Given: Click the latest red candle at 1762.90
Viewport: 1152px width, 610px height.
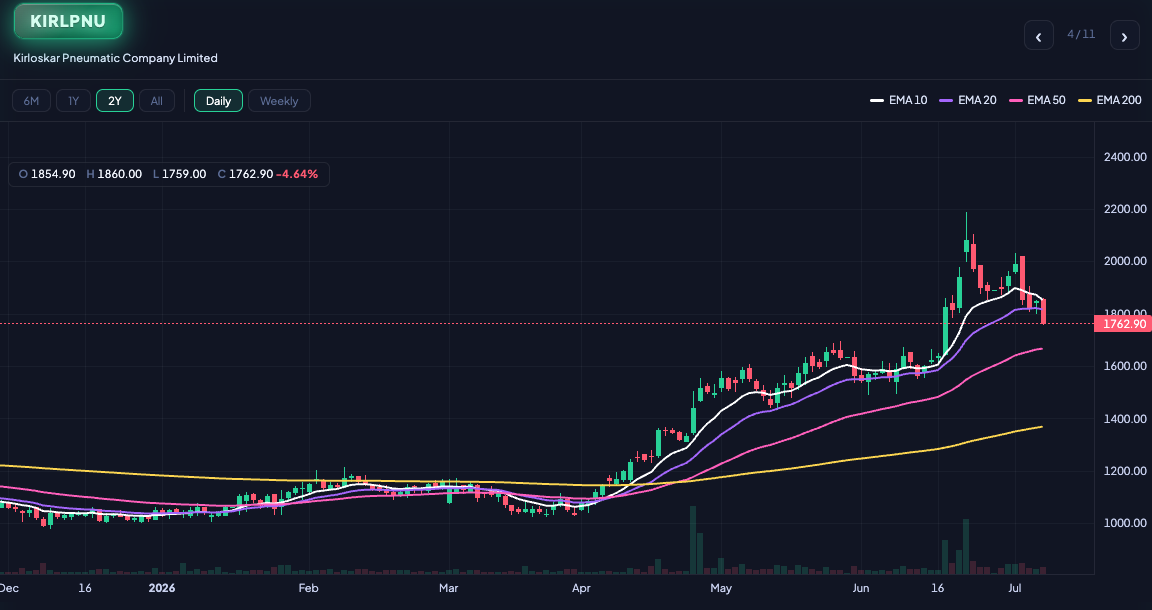Looking at the screenshot, I should tap(1043, 311).
